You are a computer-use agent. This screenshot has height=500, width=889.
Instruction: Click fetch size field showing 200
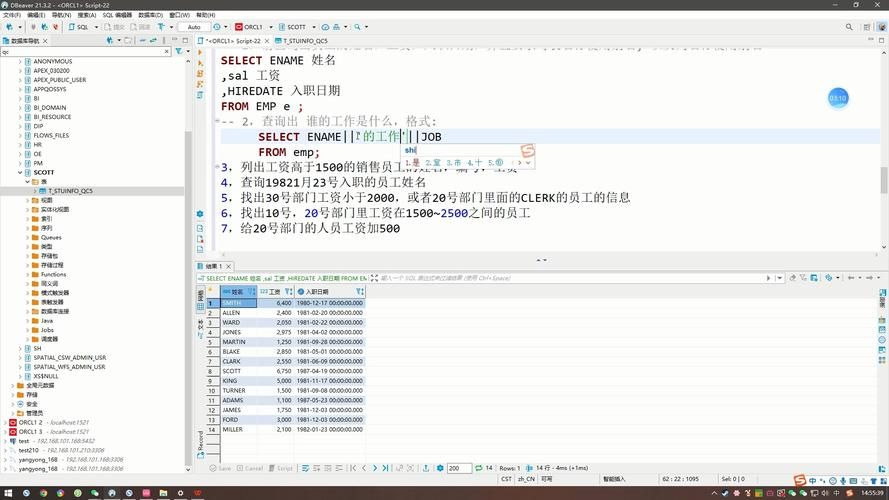459,468
